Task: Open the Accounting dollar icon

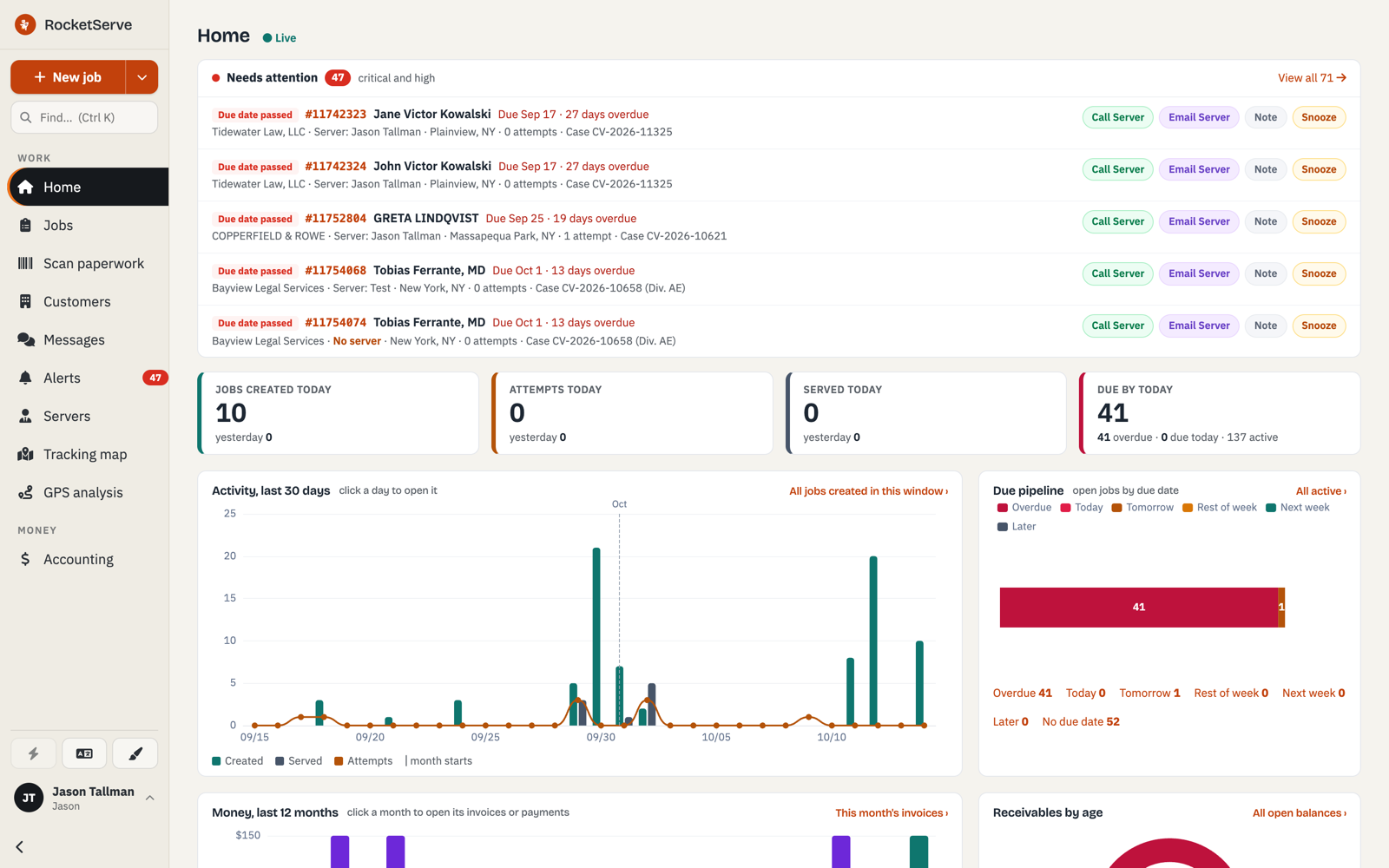Action: (25, 559)
